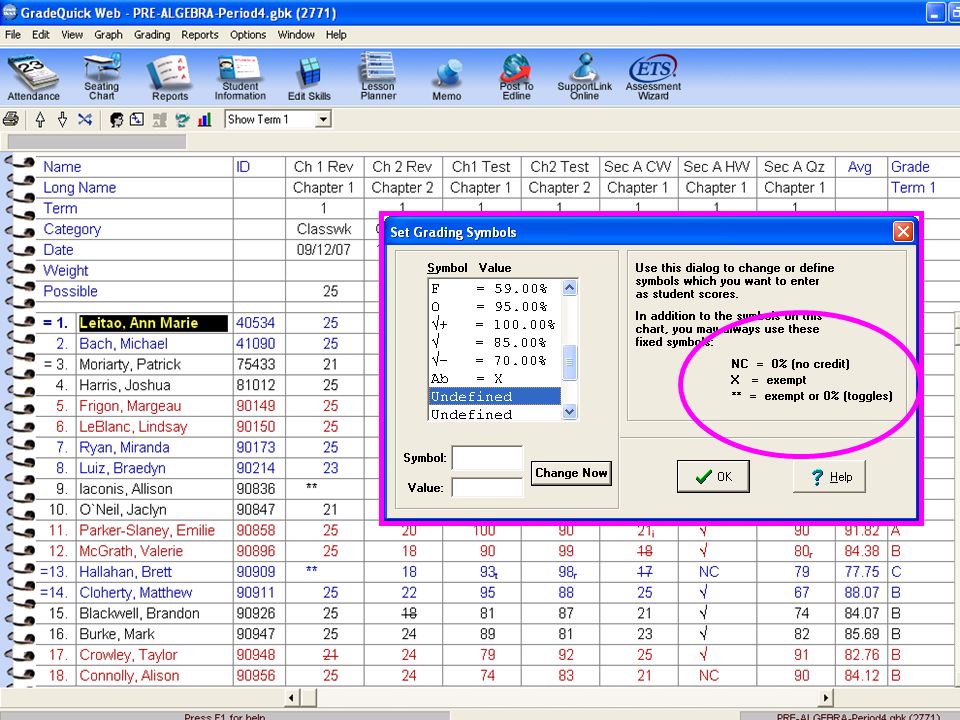960x720 pixels.
Task: Open the Show Term 1 dropdown
Action: click(x=323, y=119)
